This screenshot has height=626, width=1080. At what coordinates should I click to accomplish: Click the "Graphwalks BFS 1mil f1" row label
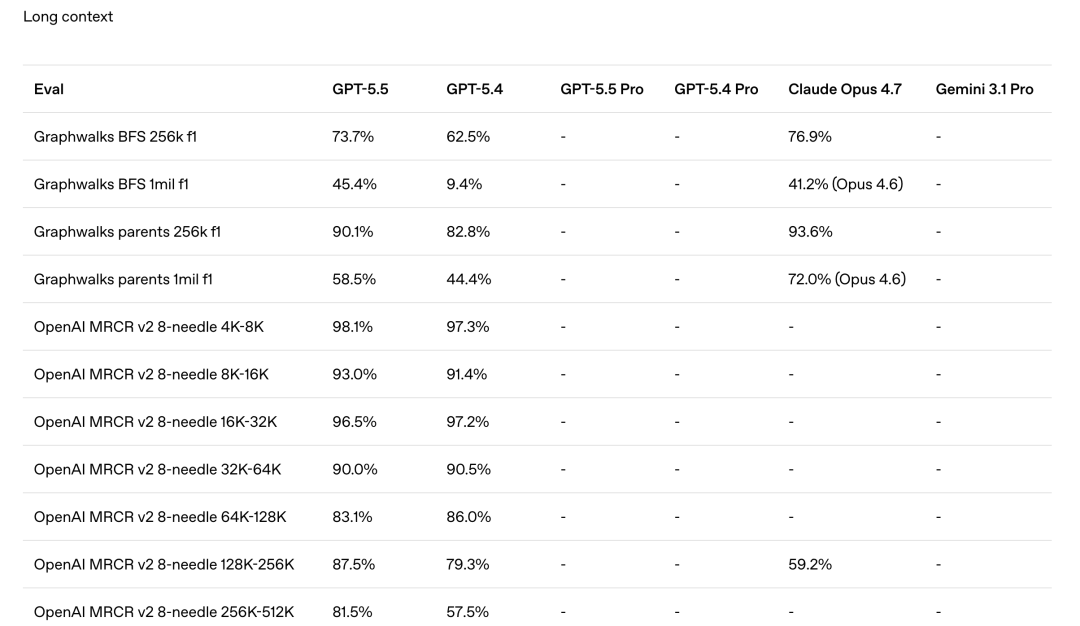[x=113, y=184]
